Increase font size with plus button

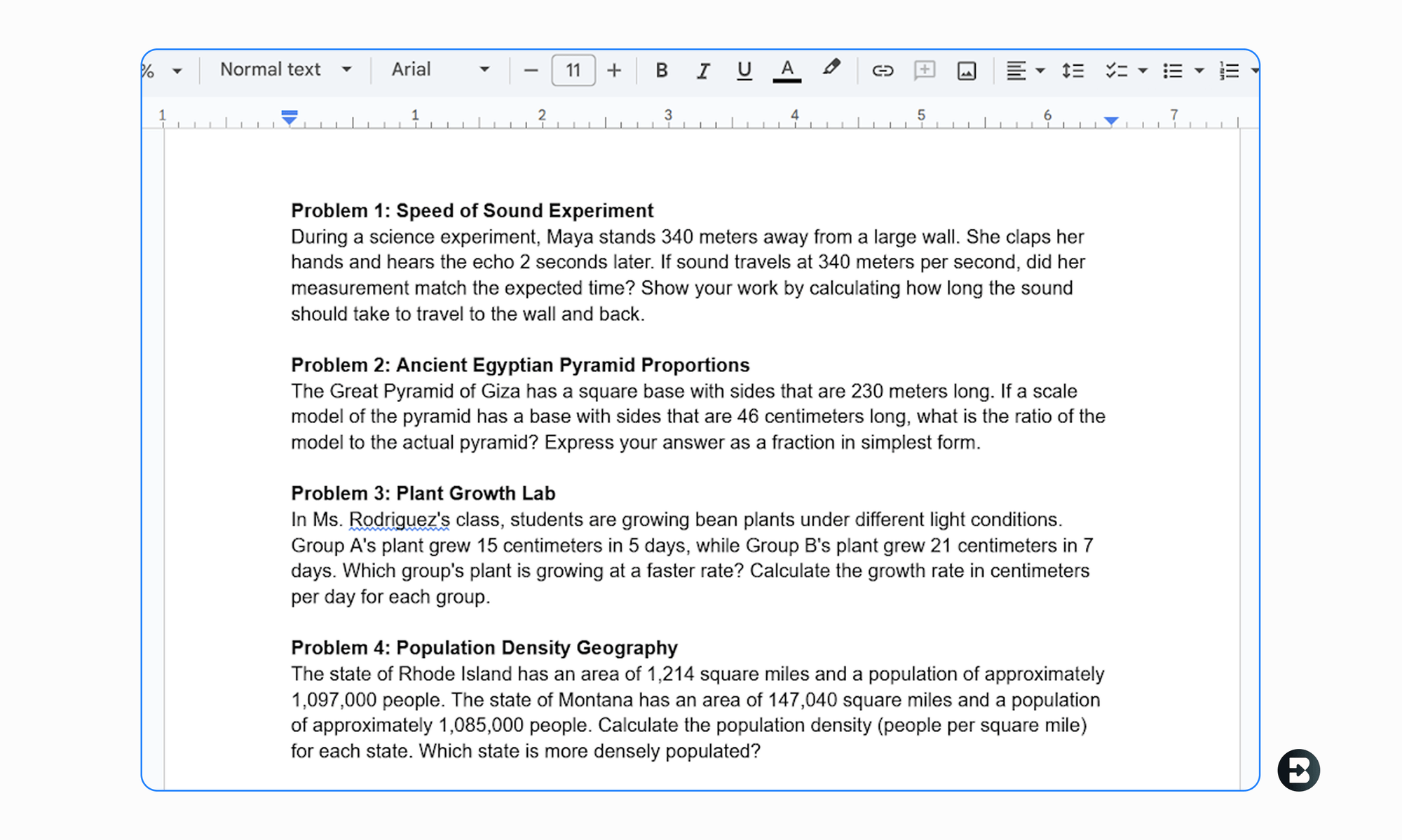click(x=614, y=70)
